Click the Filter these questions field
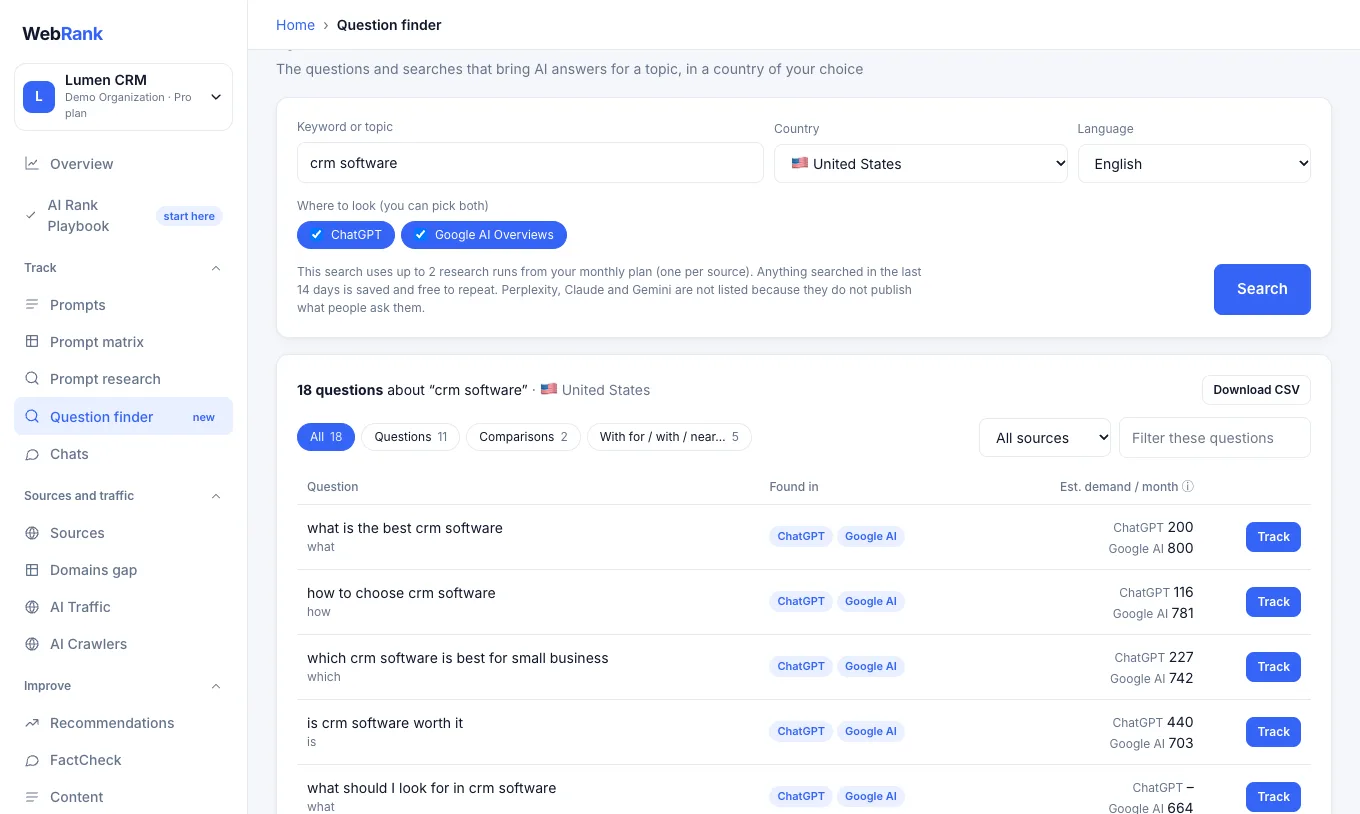The image size is (1360, 814). tap(1215, 438)
